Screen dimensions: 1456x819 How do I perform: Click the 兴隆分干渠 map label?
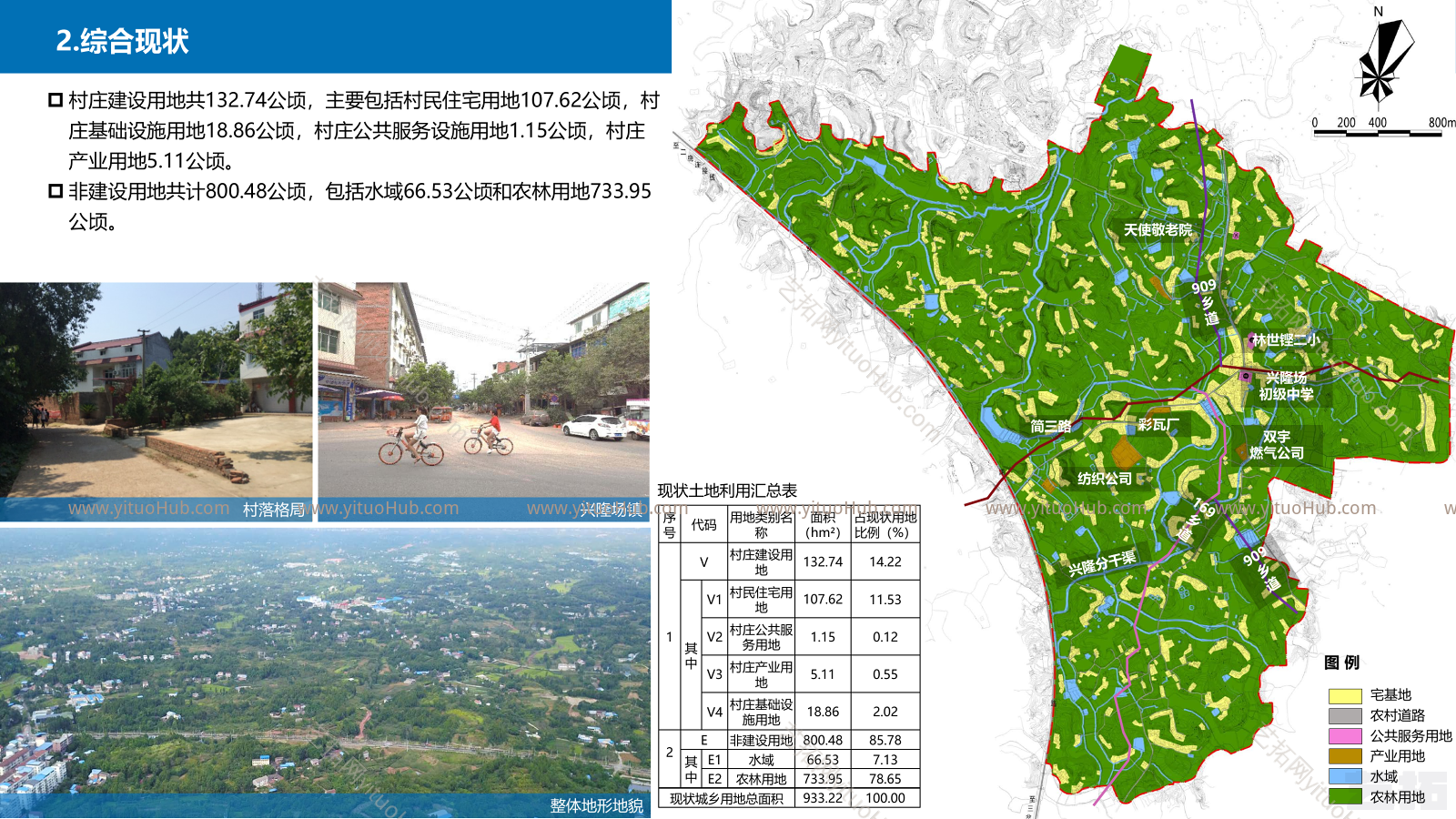(1102, 563)
